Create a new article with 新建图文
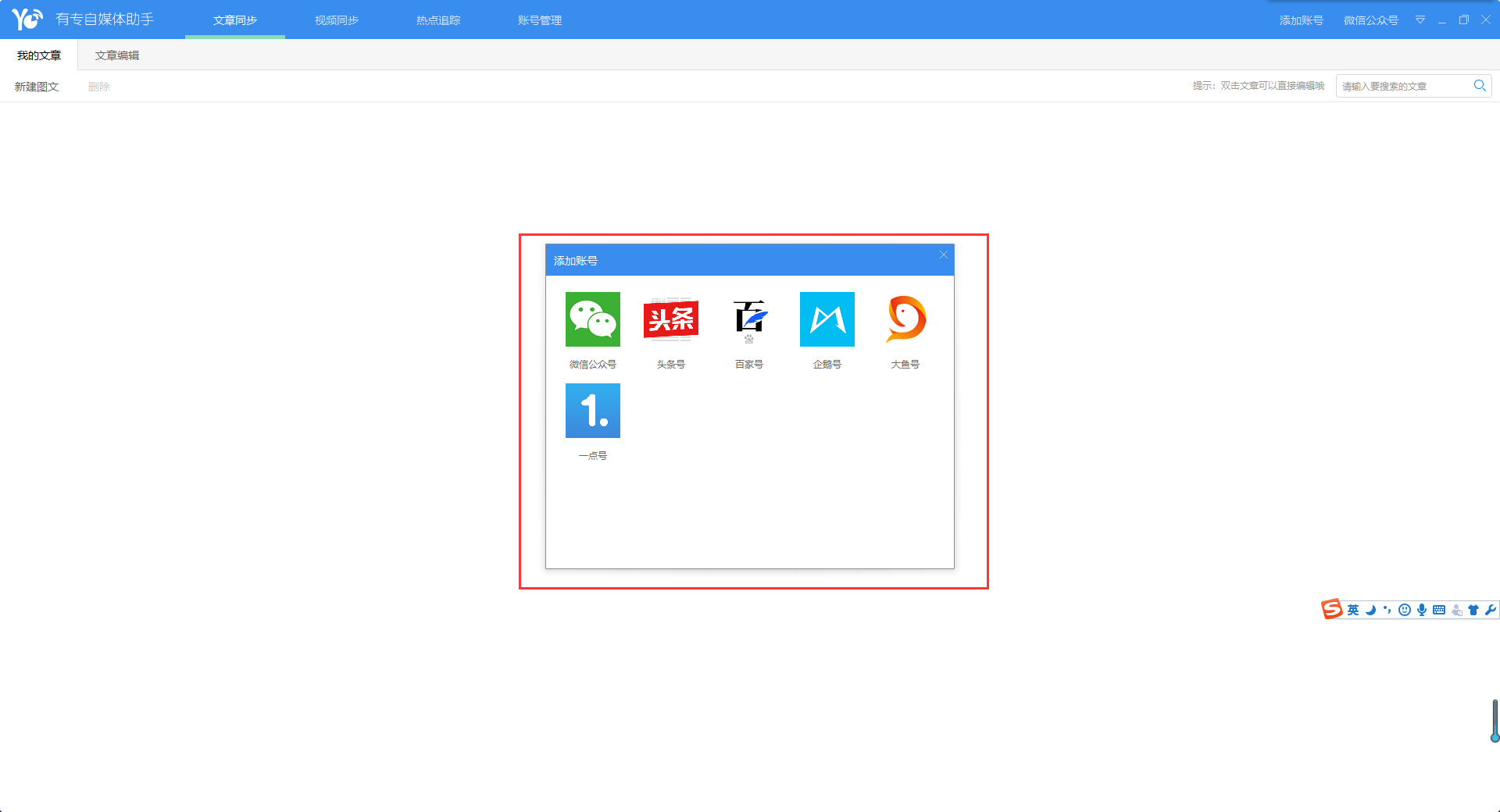Image resolution: width=1500 pixels, height=812 pixels. click(37, 87)
